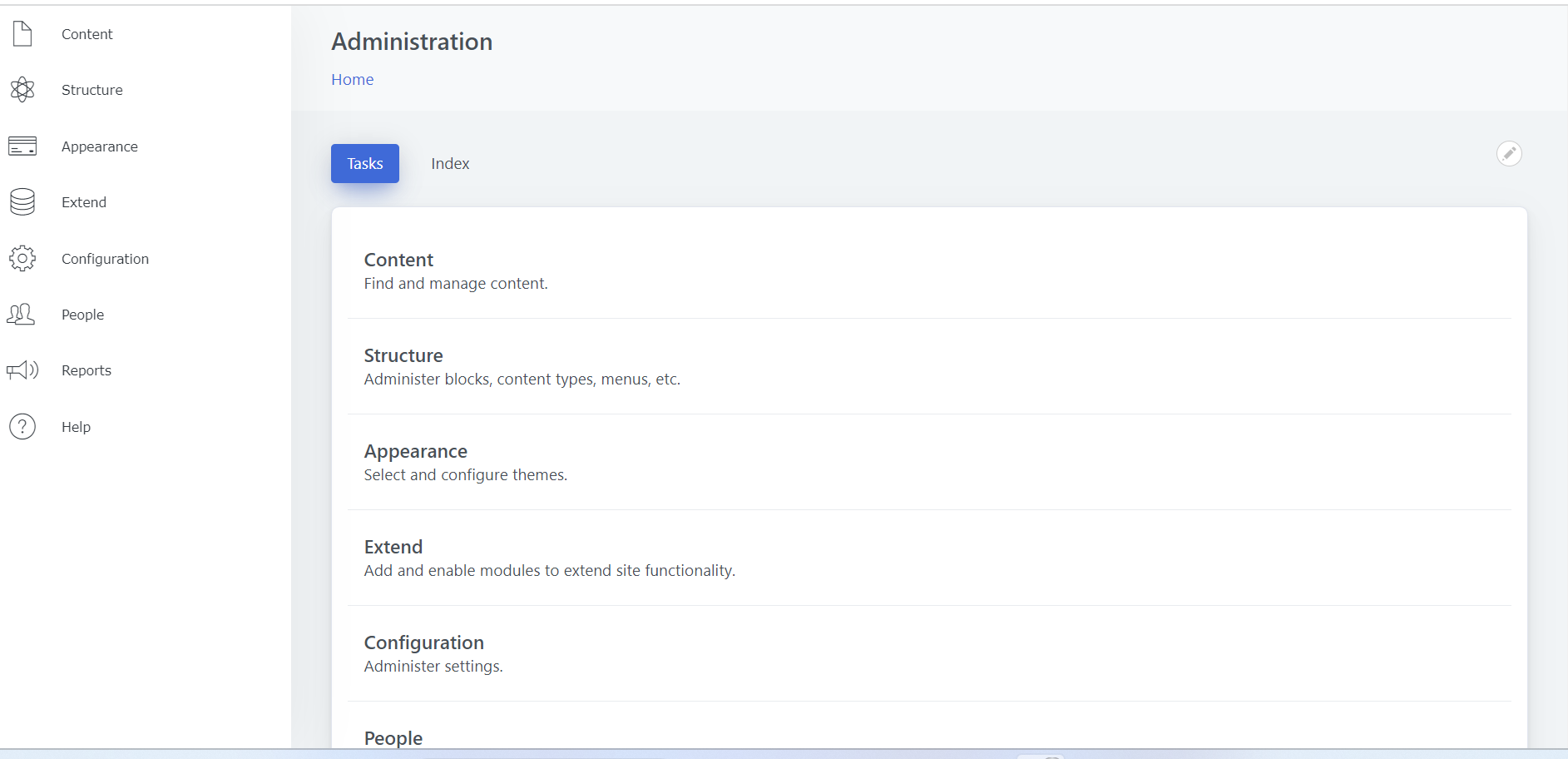Image resolution: width=1568 pixels, height=759 pixels.
Task: Click 'Administer blocks, content types, menus, etc.' text
Action: click(522, 379)
